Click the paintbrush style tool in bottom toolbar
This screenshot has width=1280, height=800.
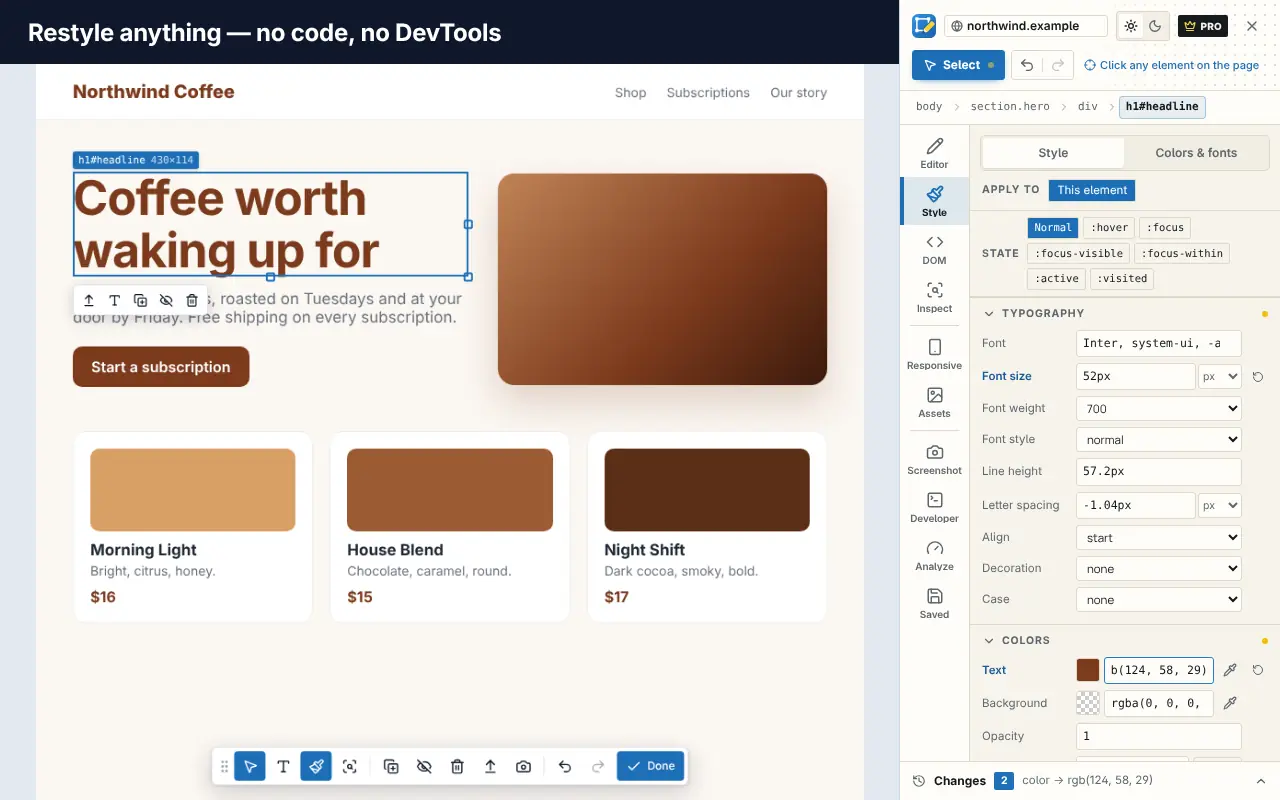tap(316, 766)
